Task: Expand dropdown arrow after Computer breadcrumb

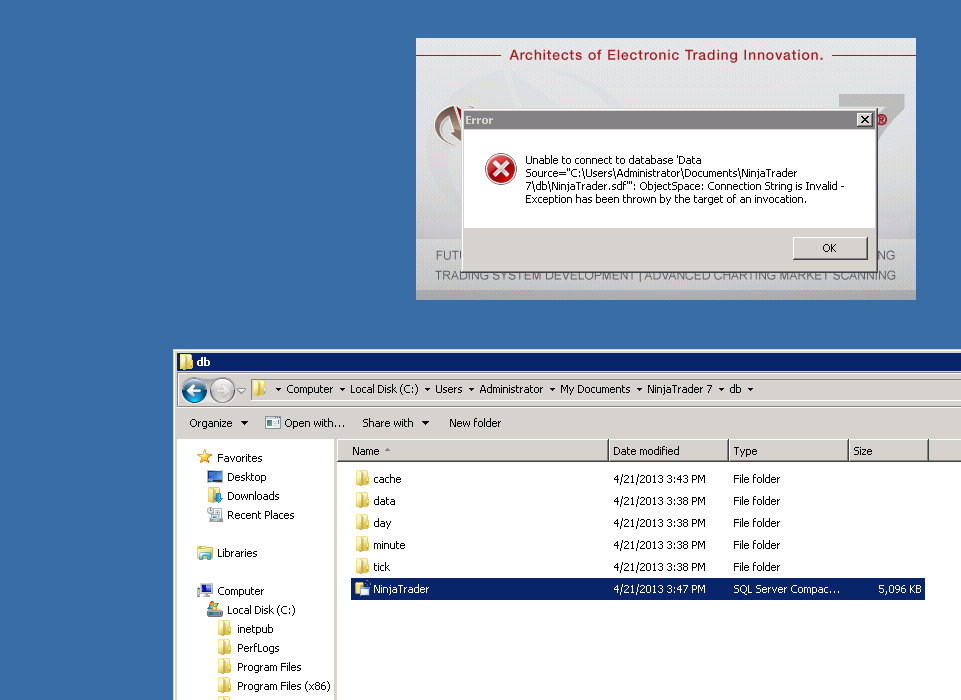Action: pos(342,390)
